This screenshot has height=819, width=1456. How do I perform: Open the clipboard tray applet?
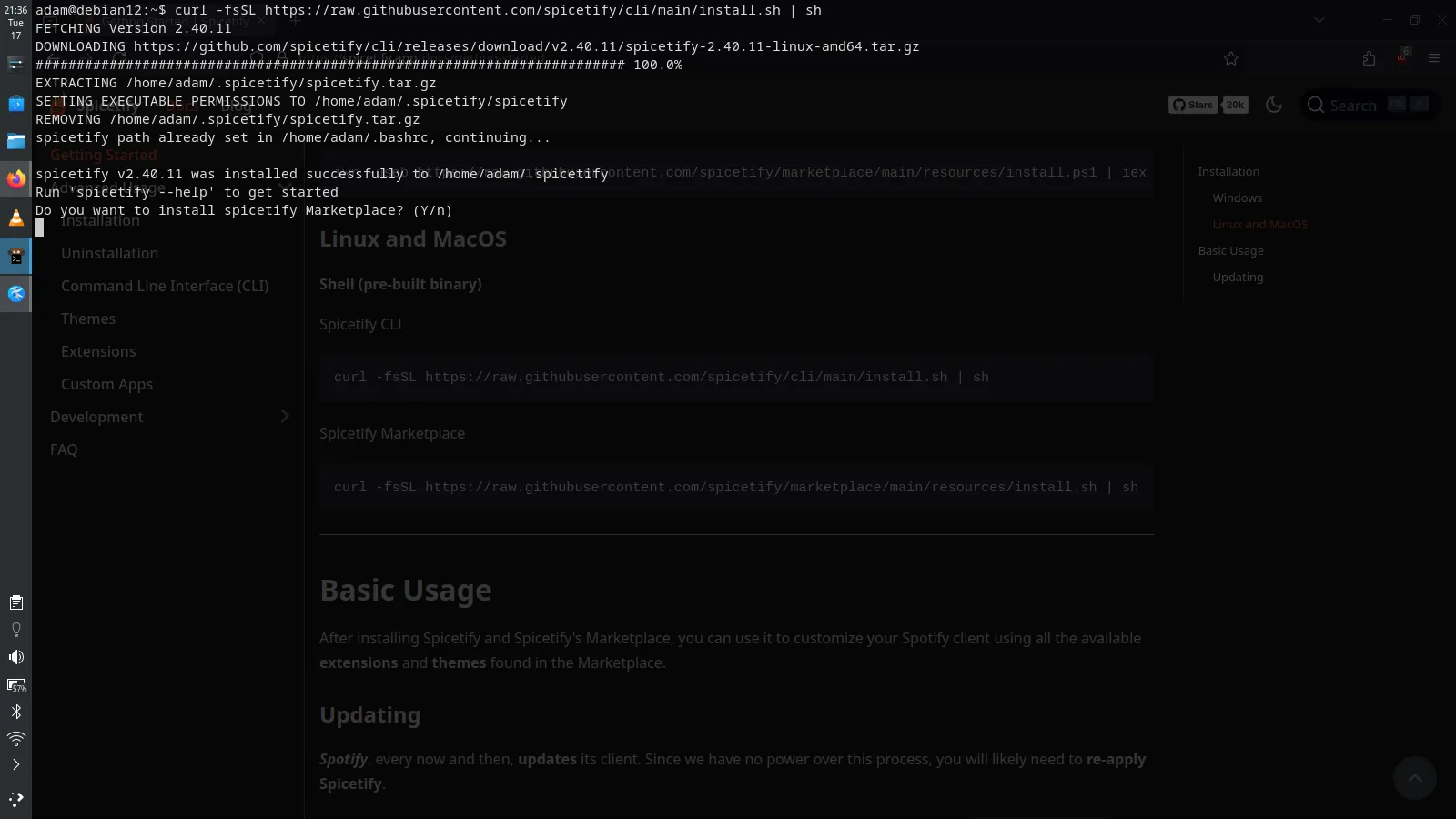15,602
